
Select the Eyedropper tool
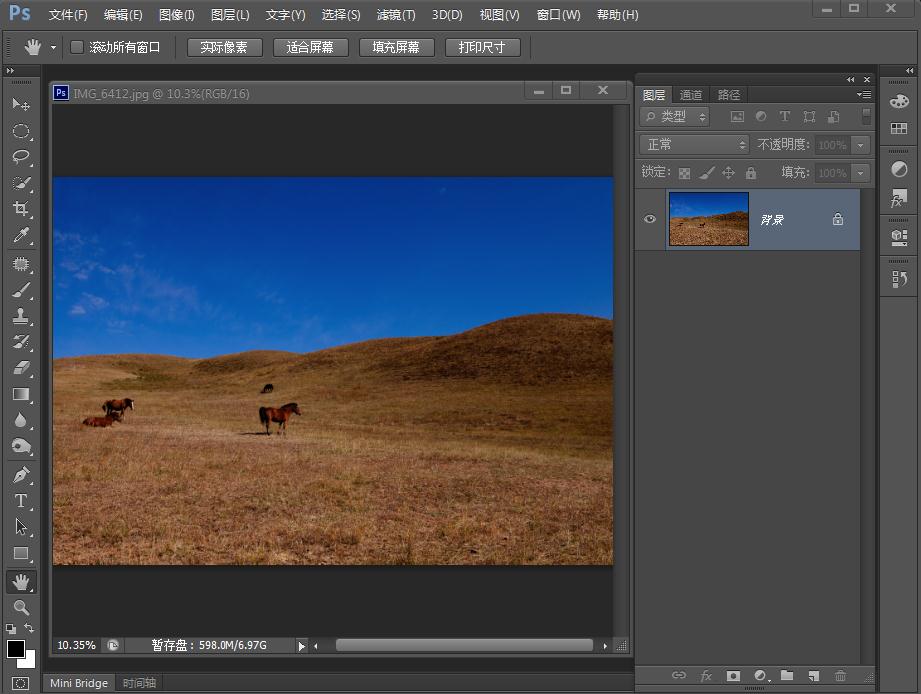(x=20, y=236)
